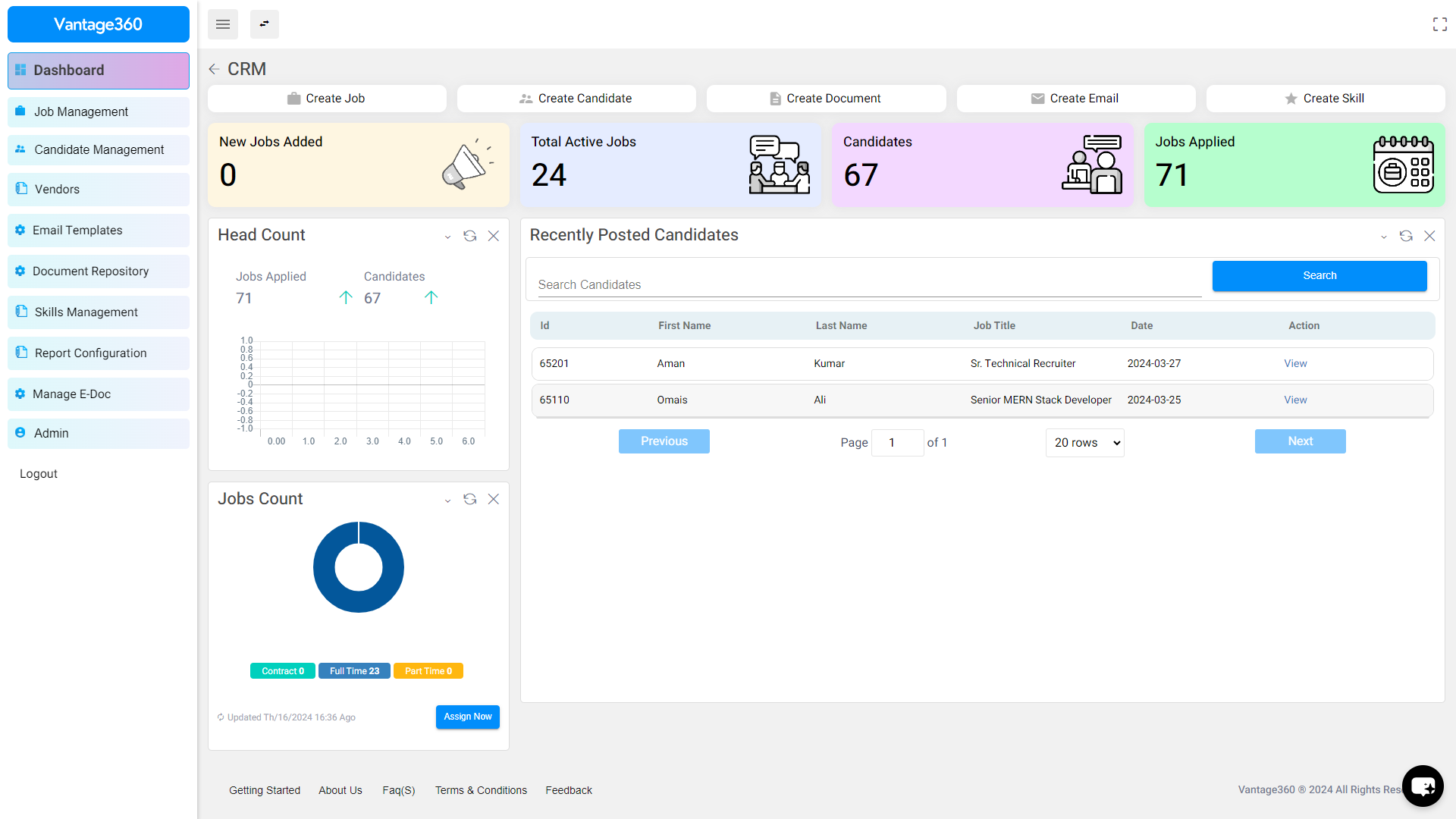This screenshot has height=819, width=1456.
Task: Toggle Part Time 0 legend item
Action: coord(428,671)
